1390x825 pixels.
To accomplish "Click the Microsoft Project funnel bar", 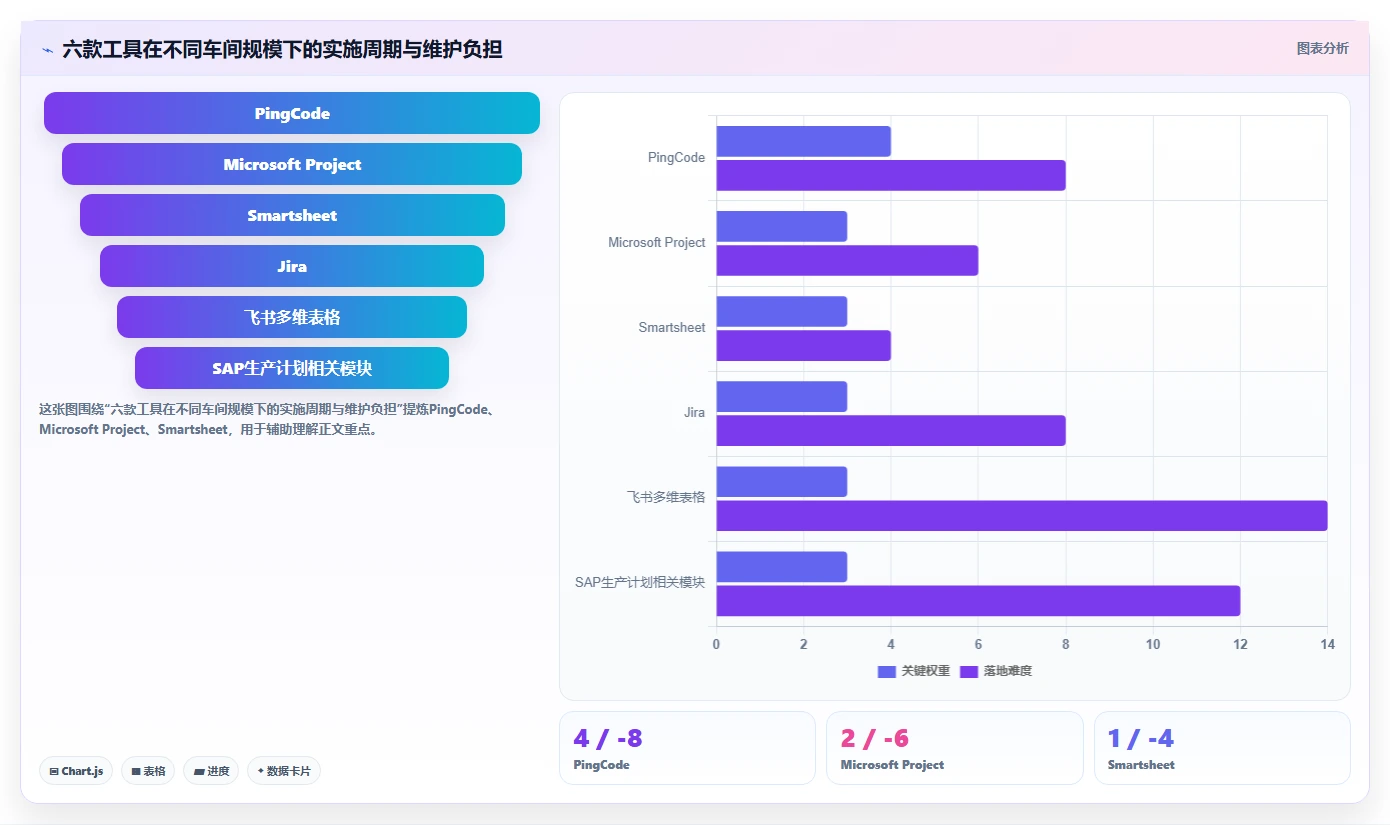I will point(292,164).
